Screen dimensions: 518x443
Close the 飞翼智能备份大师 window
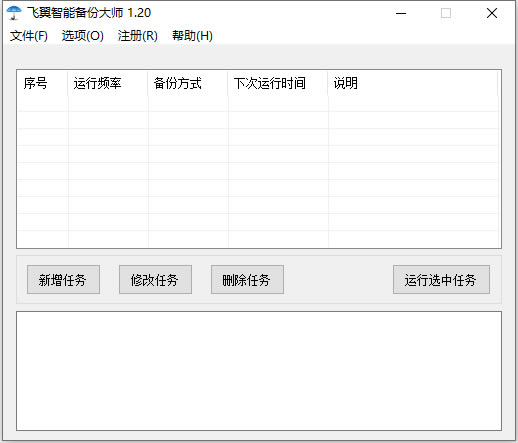(492, 13)
